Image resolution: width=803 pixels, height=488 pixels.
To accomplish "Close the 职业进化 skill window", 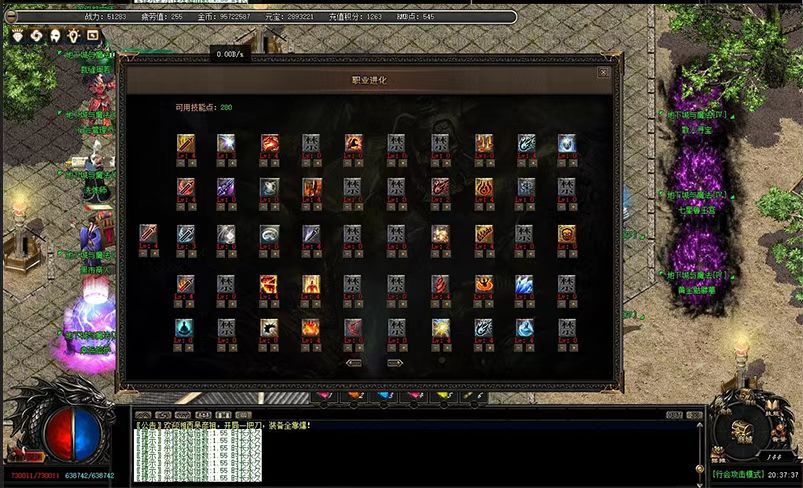I will pos(603,72).
